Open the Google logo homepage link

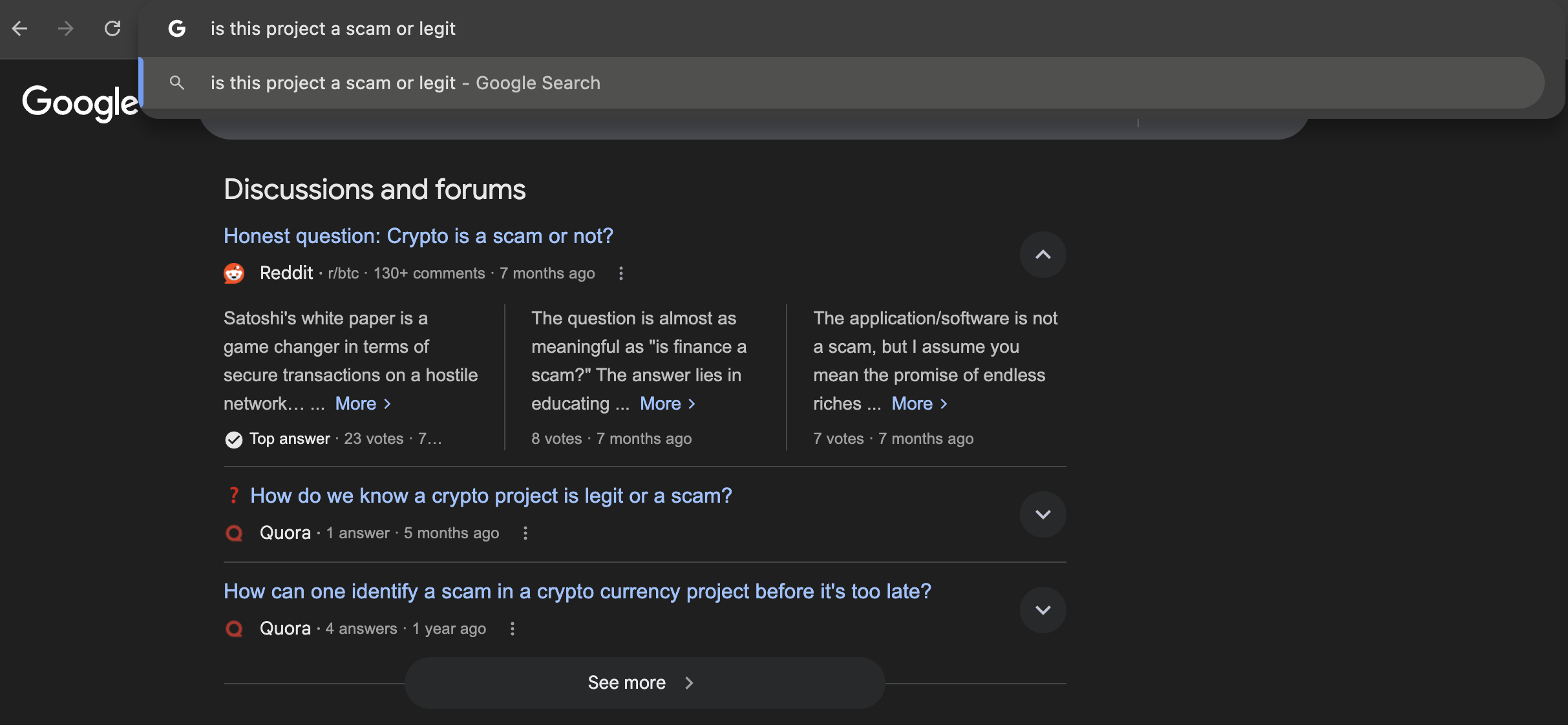click(81, 103)
